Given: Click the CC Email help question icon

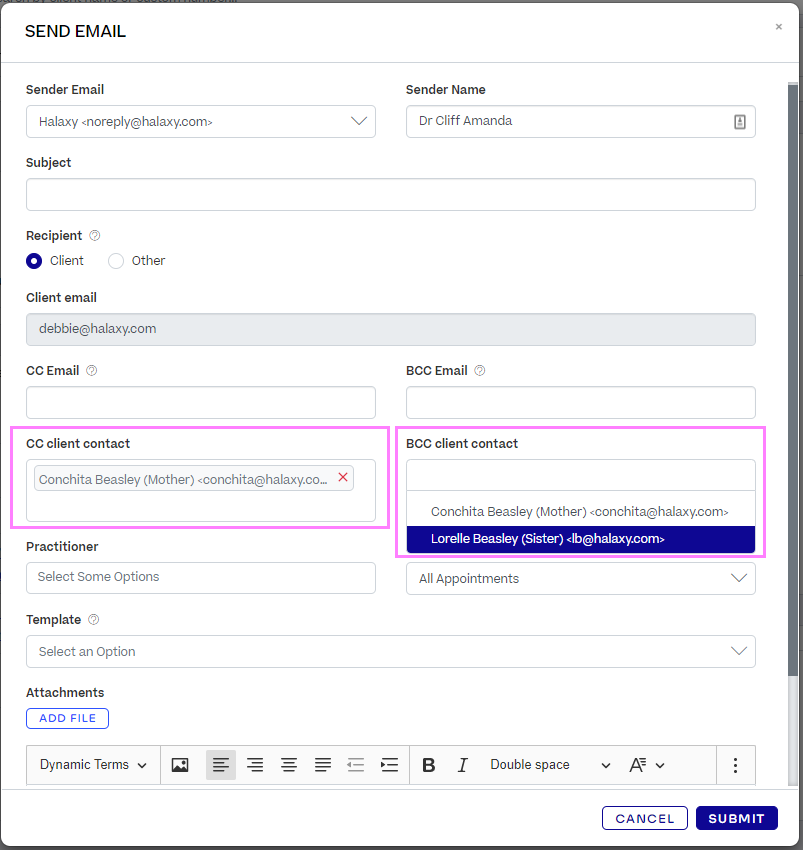Looking at the screenshot, I should click(92, 370).
